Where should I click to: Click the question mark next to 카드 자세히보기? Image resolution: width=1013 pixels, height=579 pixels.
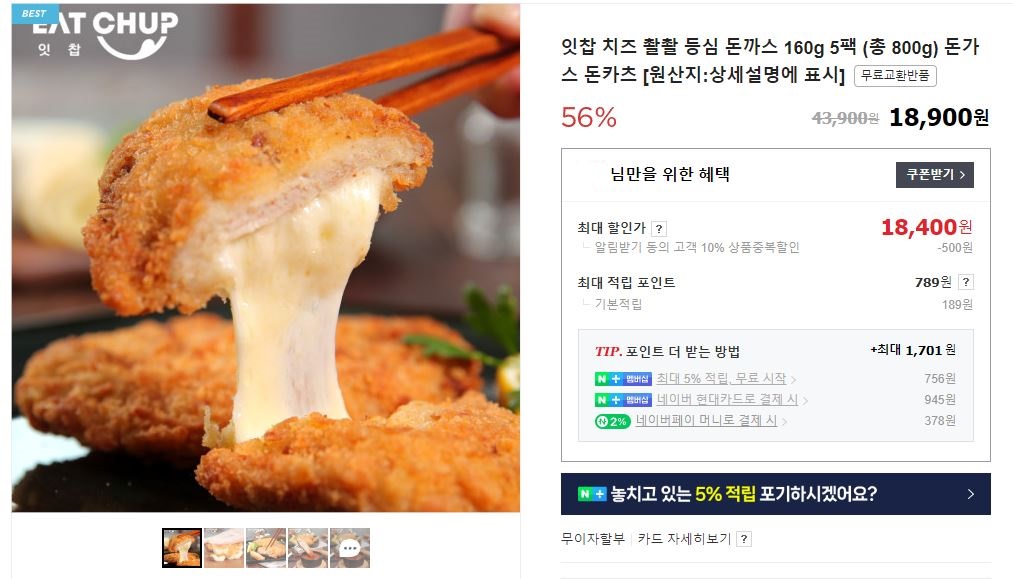[744, 539]
